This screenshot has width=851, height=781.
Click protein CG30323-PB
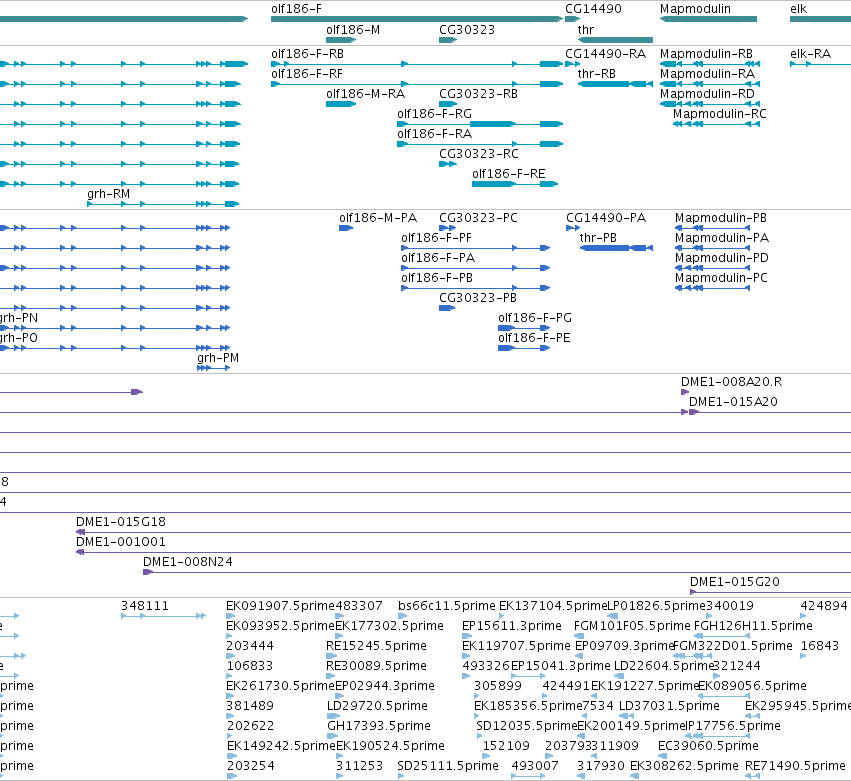click(x=447, y=308)
